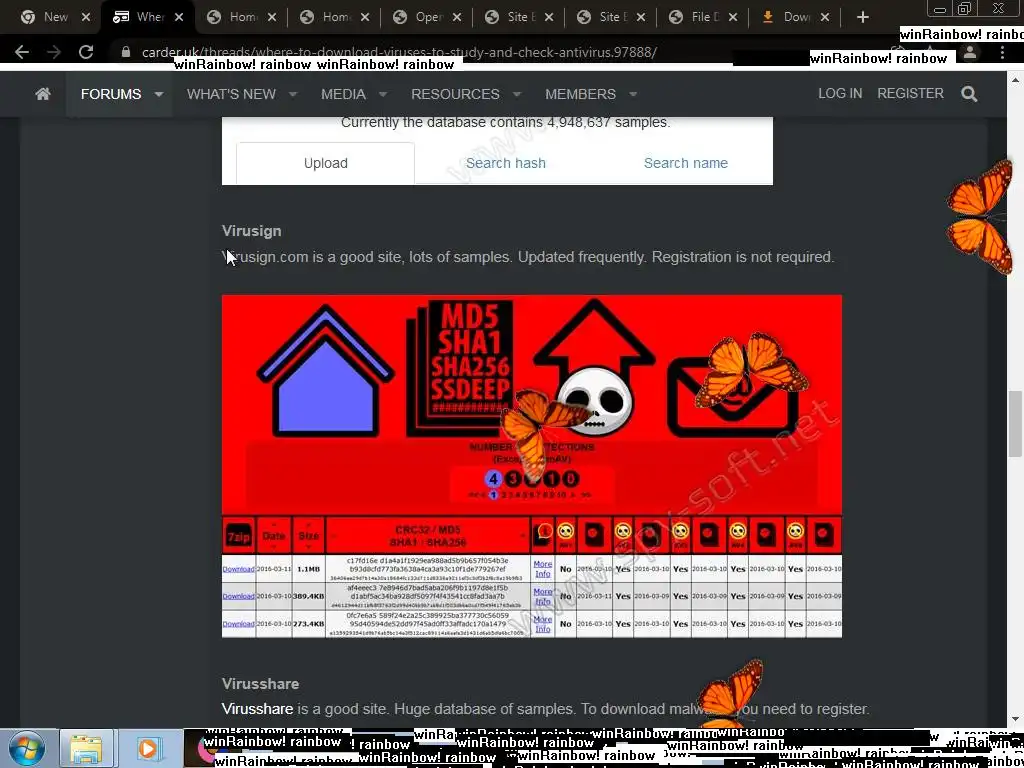Viewport: 1024px width, 768px height.
Task: Click the CRC32 / MD5 SHA1 / SHA256 header
Action: pos(428,536)
